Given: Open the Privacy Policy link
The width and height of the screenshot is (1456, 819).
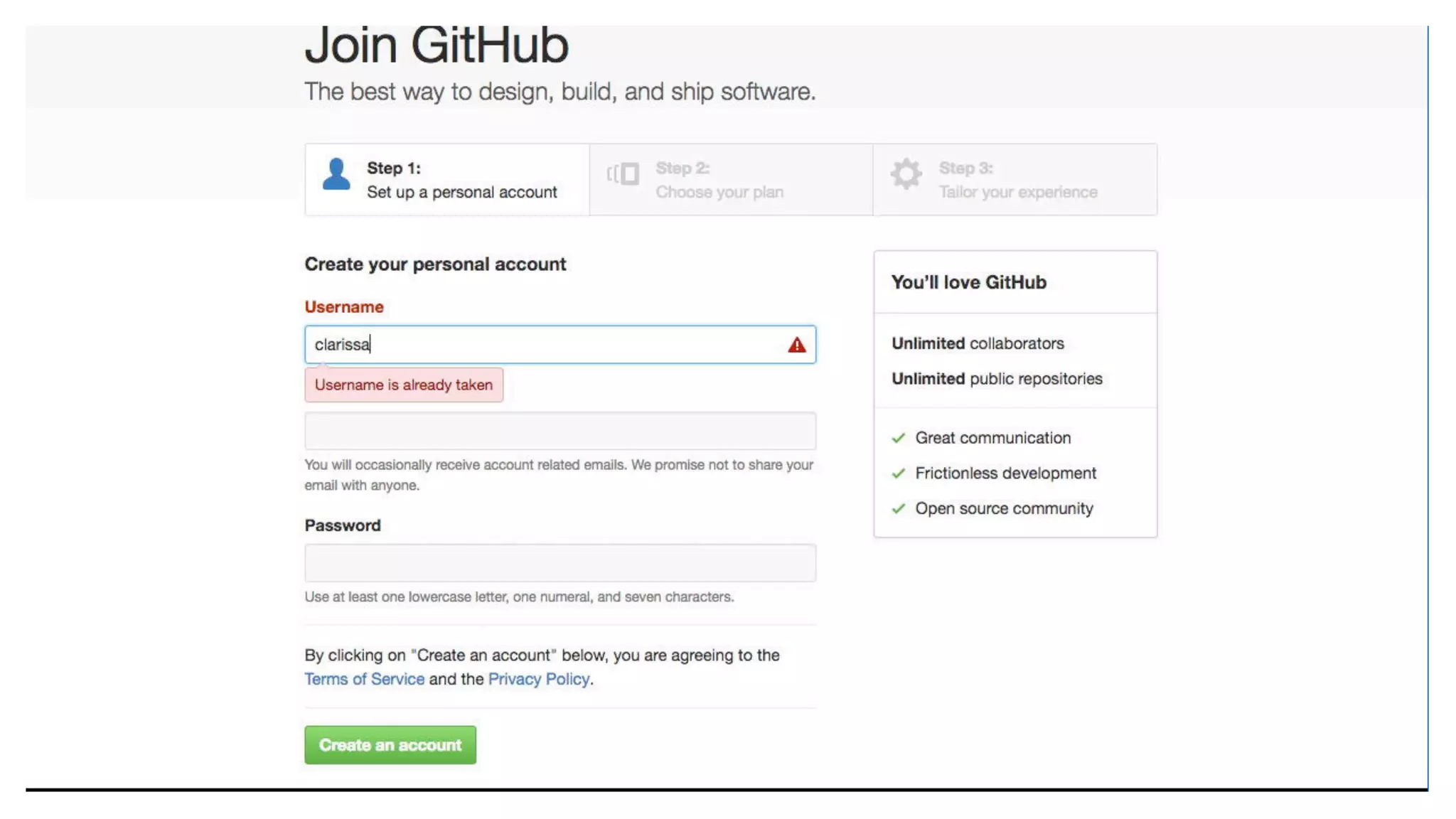Looking at the screenshot, I should [x=538, y=679].
